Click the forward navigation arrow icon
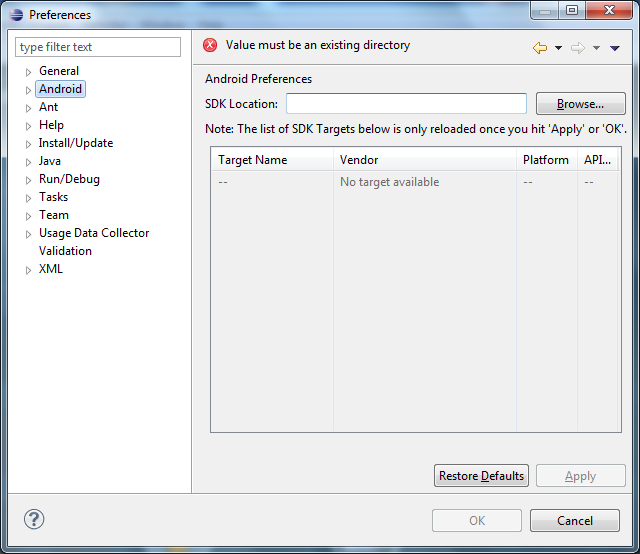The image size is (640, 554). [x=578, y=48]
